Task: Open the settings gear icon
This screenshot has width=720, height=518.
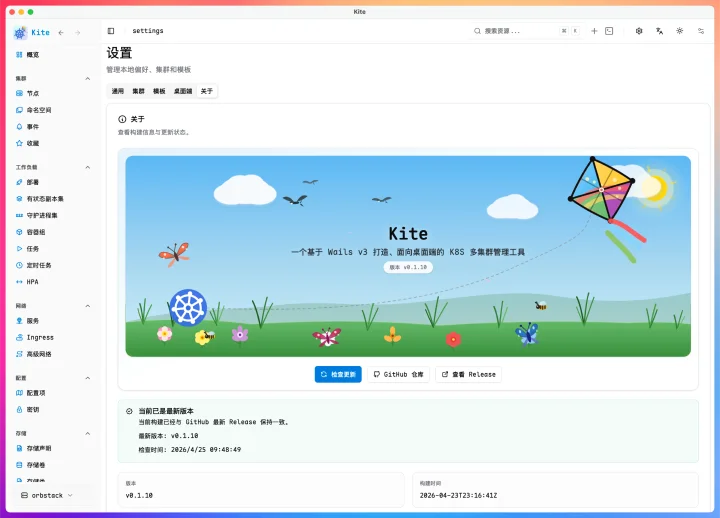Action: pos(639,31)
